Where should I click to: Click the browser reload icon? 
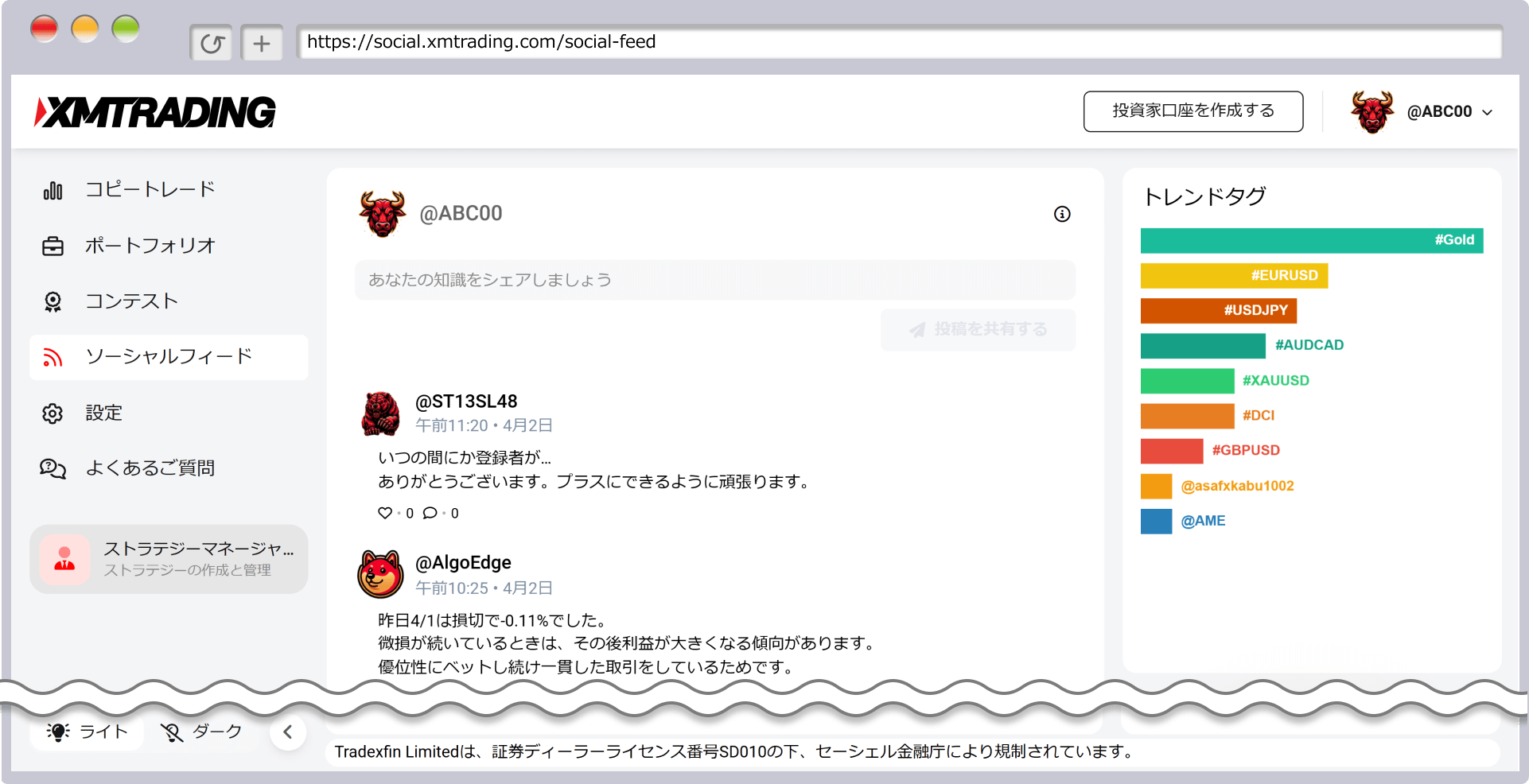211,43
